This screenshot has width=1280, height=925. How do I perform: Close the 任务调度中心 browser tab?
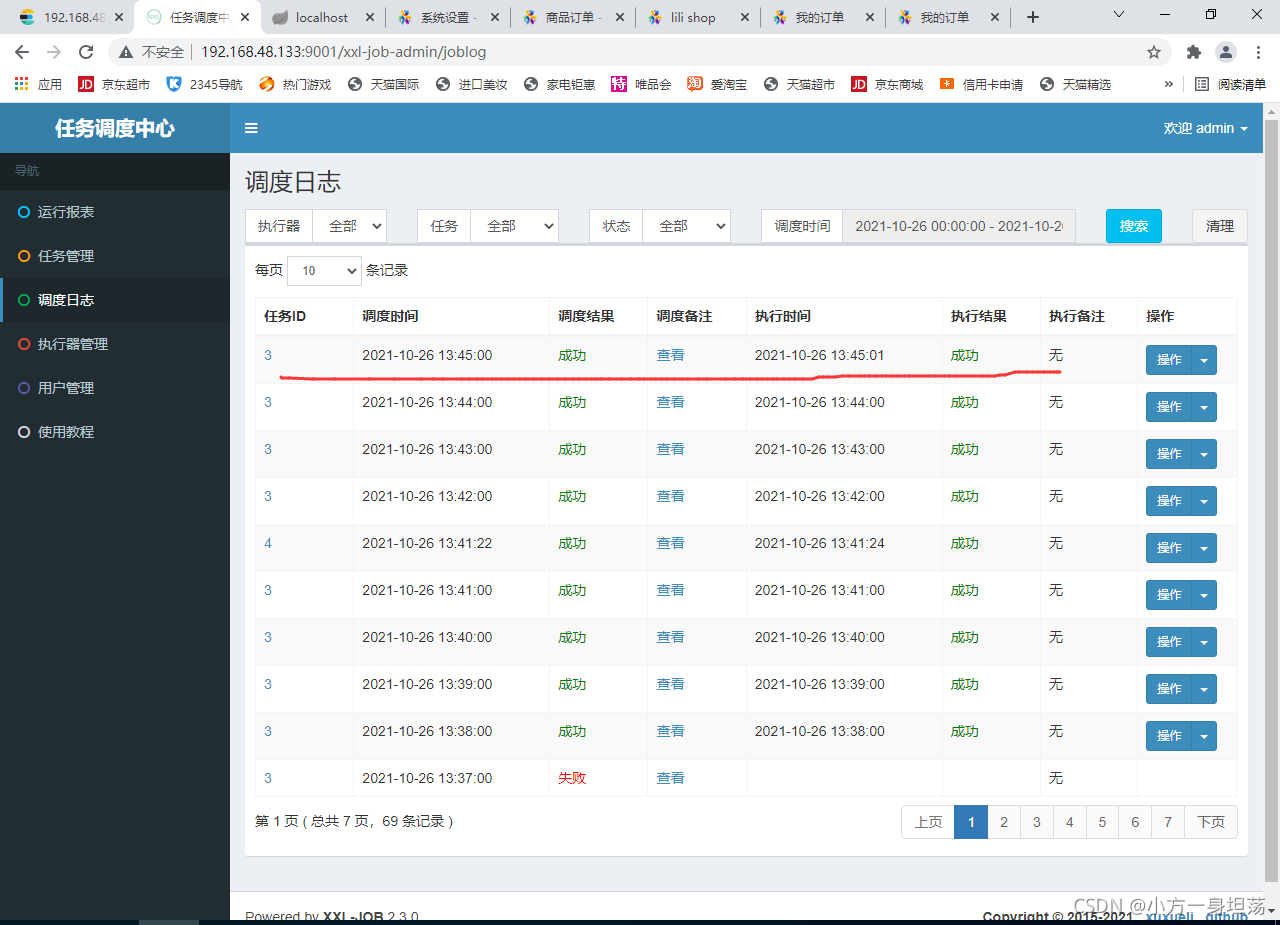244,17
